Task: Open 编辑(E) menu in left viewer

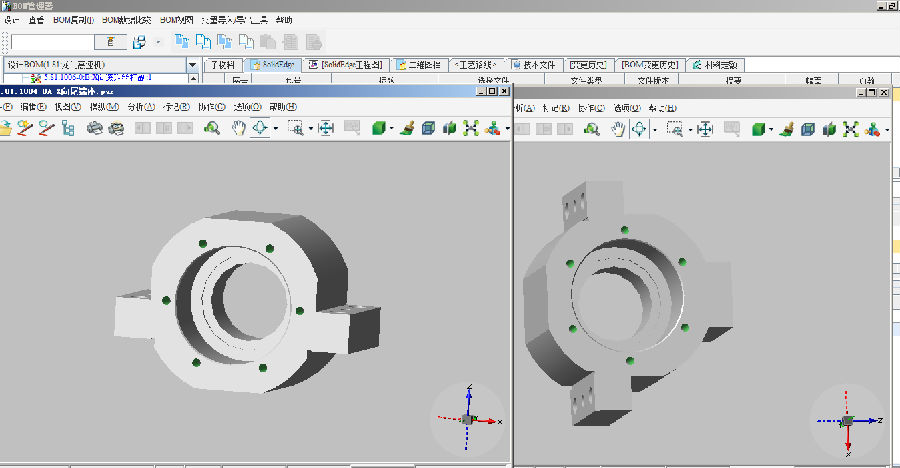Action: (x=33, y=107)
